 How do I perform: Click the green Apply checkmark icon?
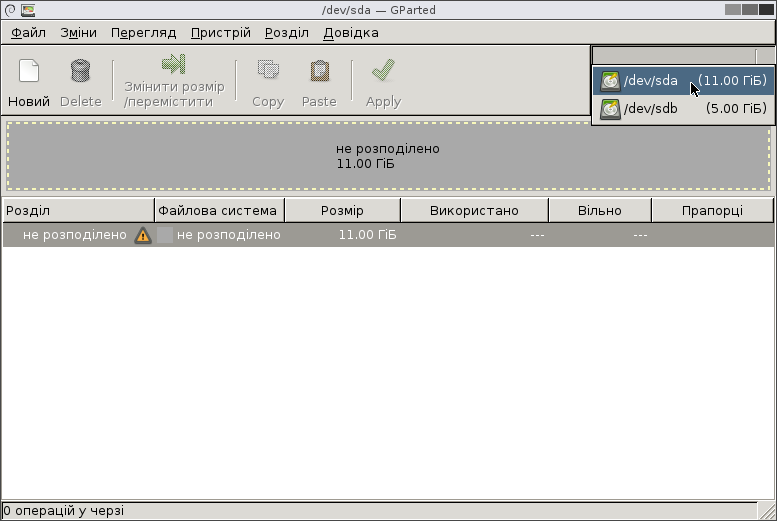382,71
